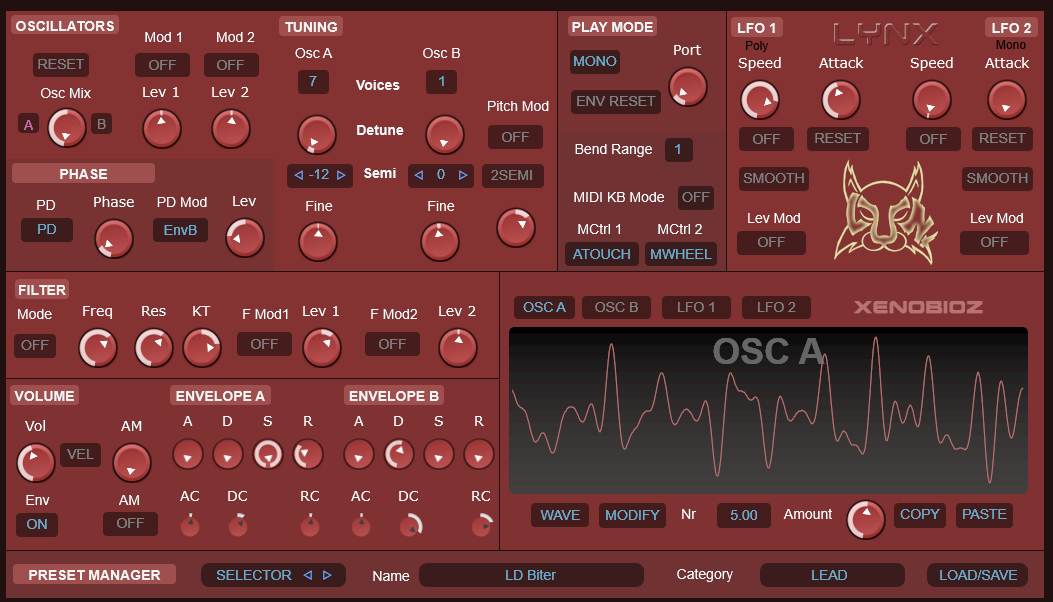
Task: Click the LFO 2 Speed knob
Action: coord(931,100)
